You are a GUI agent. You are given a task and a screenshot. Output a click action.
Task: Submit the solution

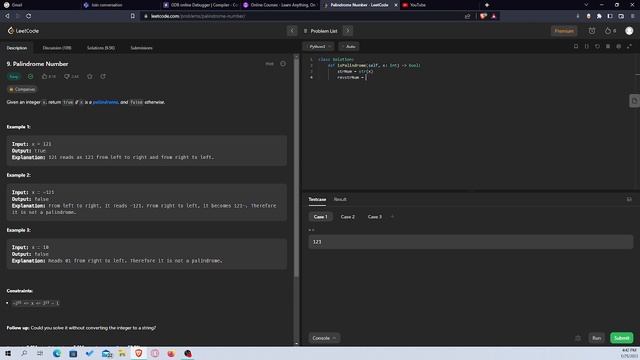pos(621,338)
